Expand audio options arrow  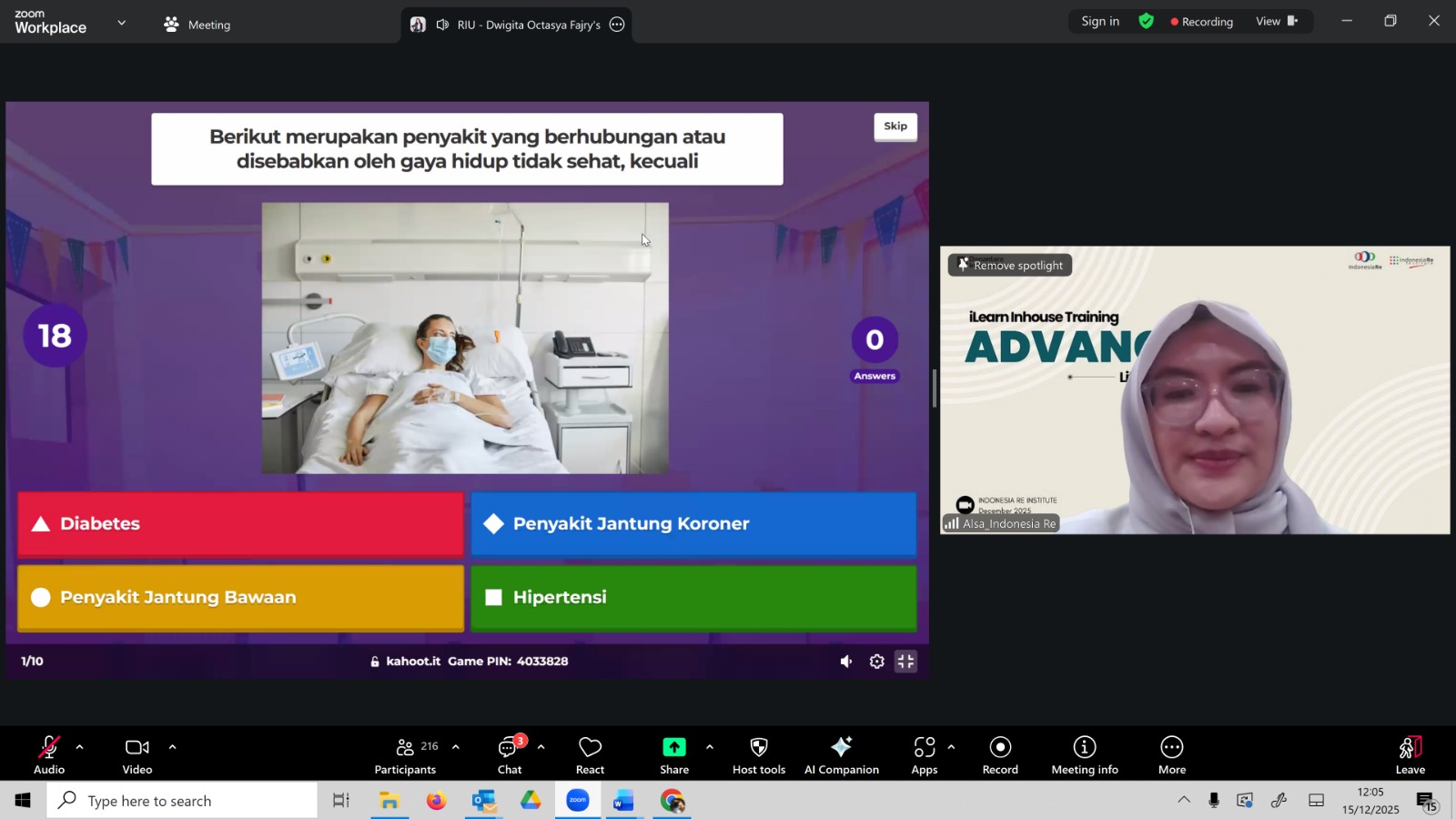pos(80,747)
